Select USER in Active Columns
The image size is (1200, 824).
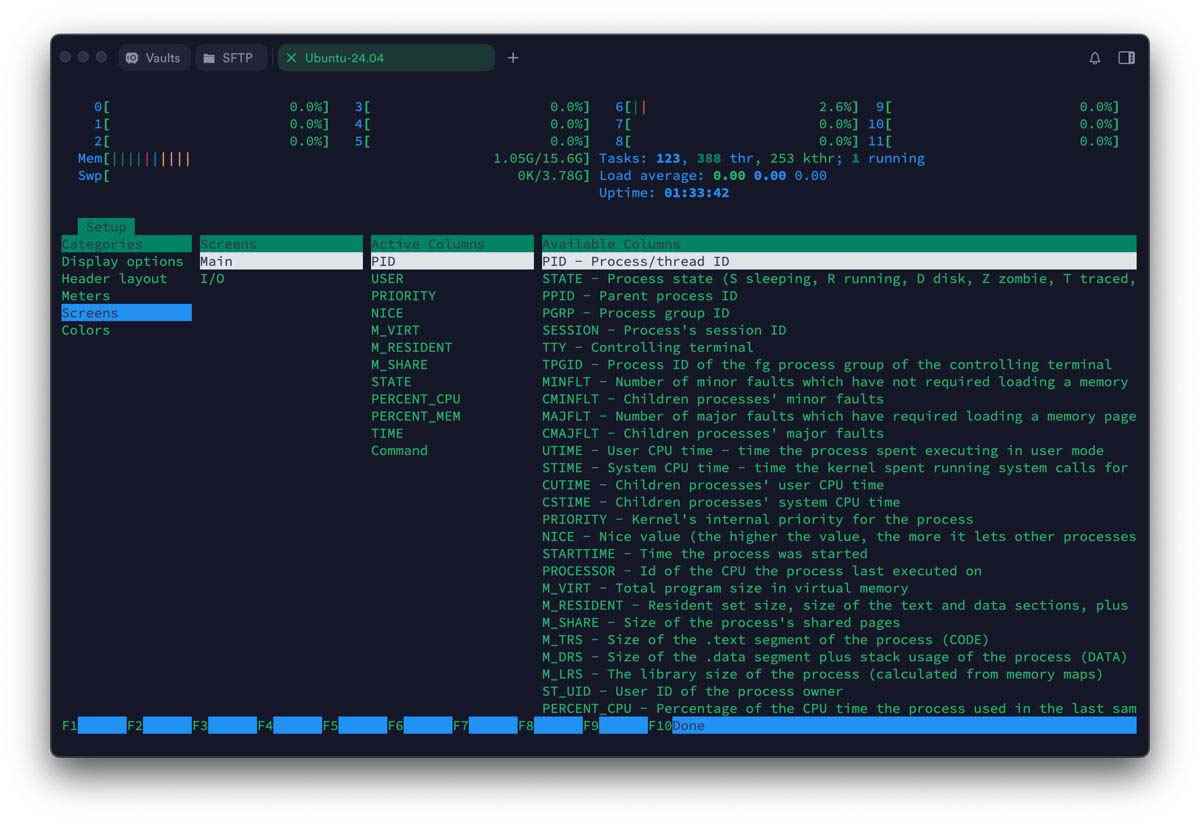click(452, 278)
